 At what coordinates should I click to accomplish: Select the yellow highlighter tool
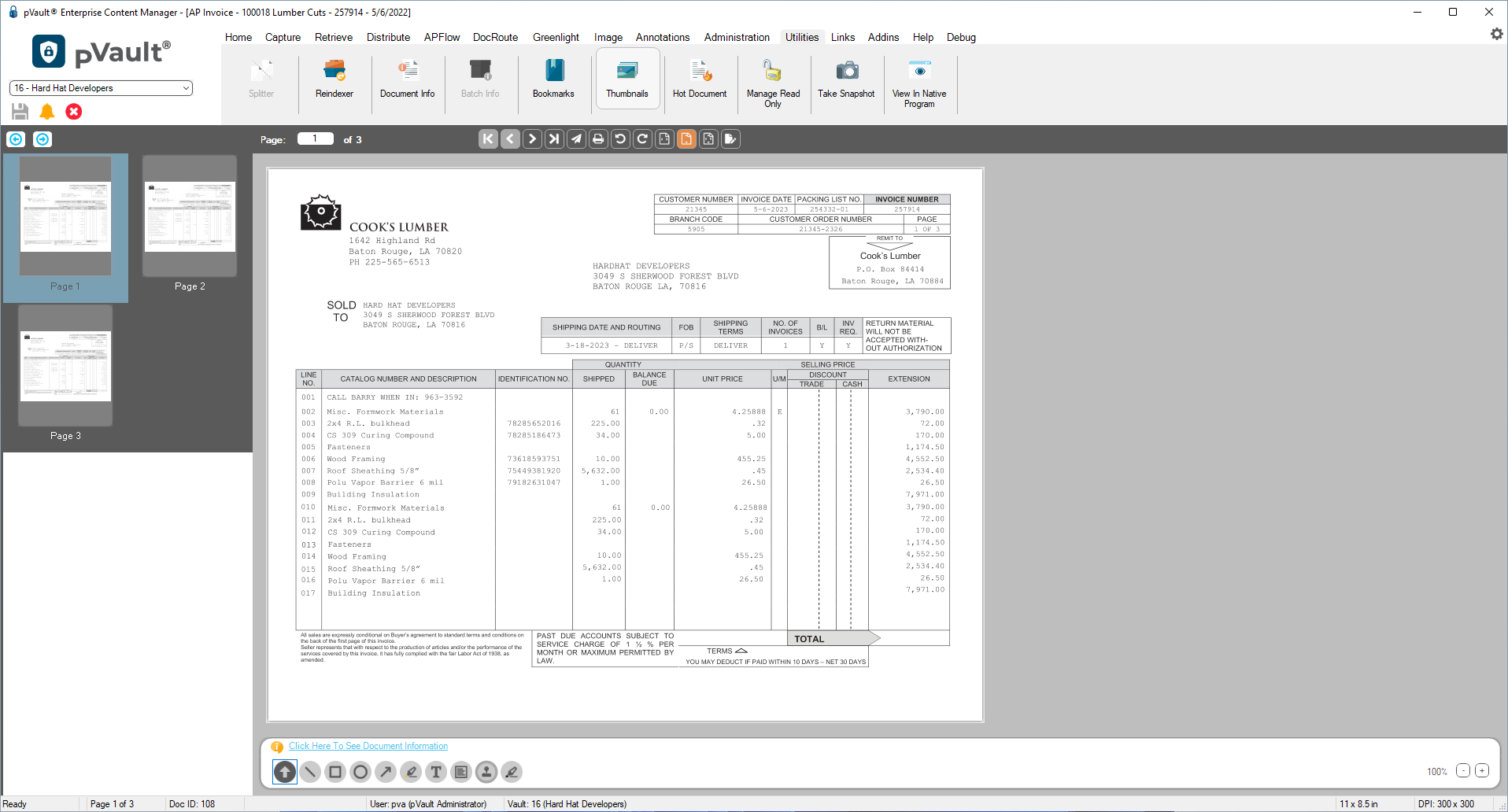[x=411, y=772]
